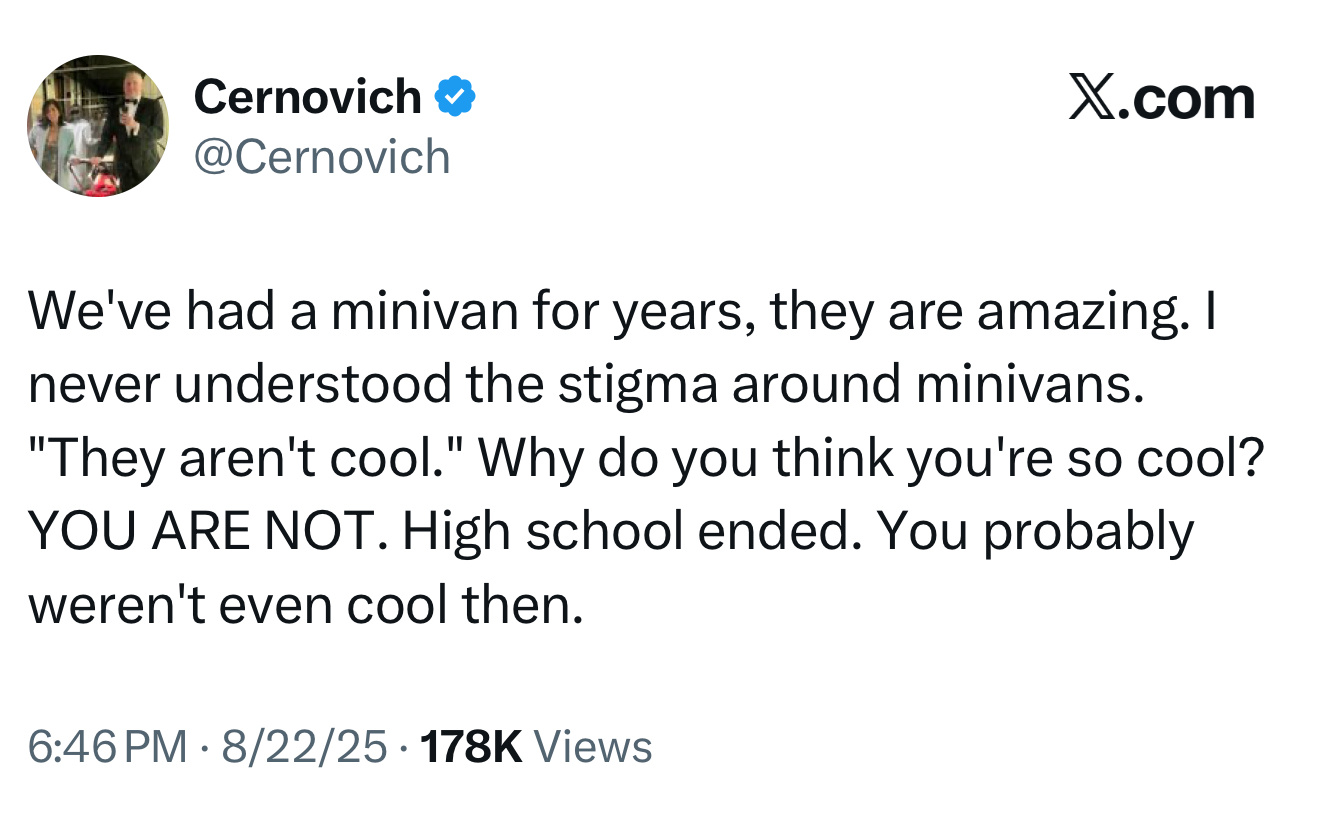Open the 178K view count
The image size is (1320, 818).
pyautogui.click(x=472, y=747)
